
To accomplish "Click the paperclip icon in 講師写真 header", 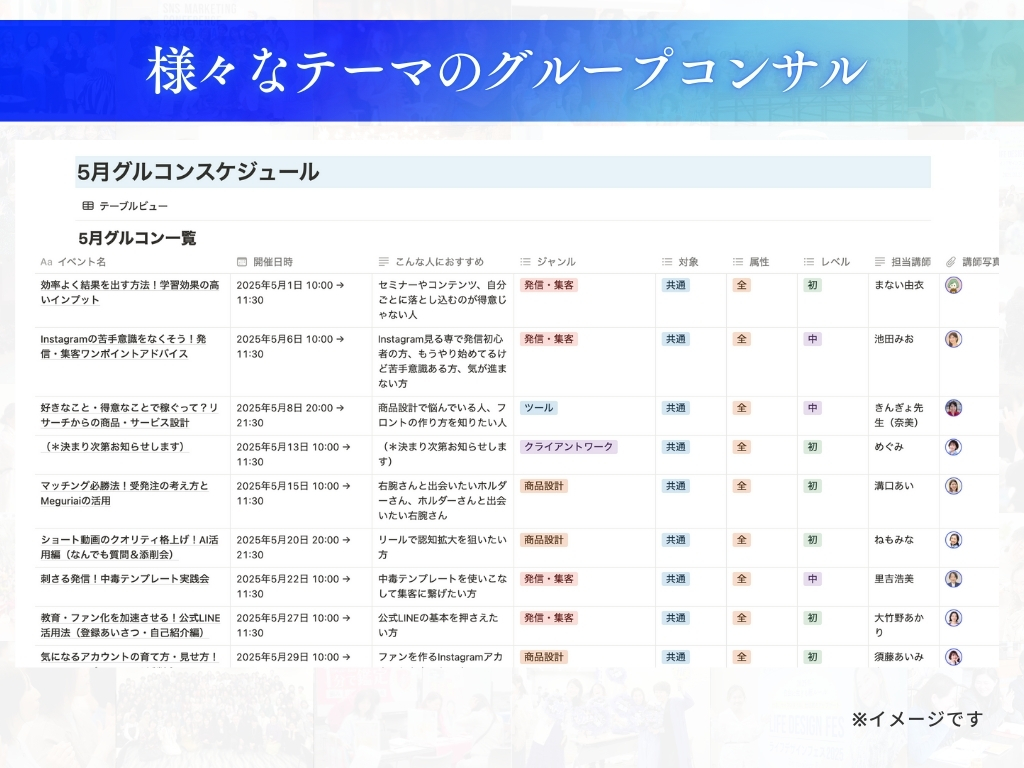I will tap(951, 262).
